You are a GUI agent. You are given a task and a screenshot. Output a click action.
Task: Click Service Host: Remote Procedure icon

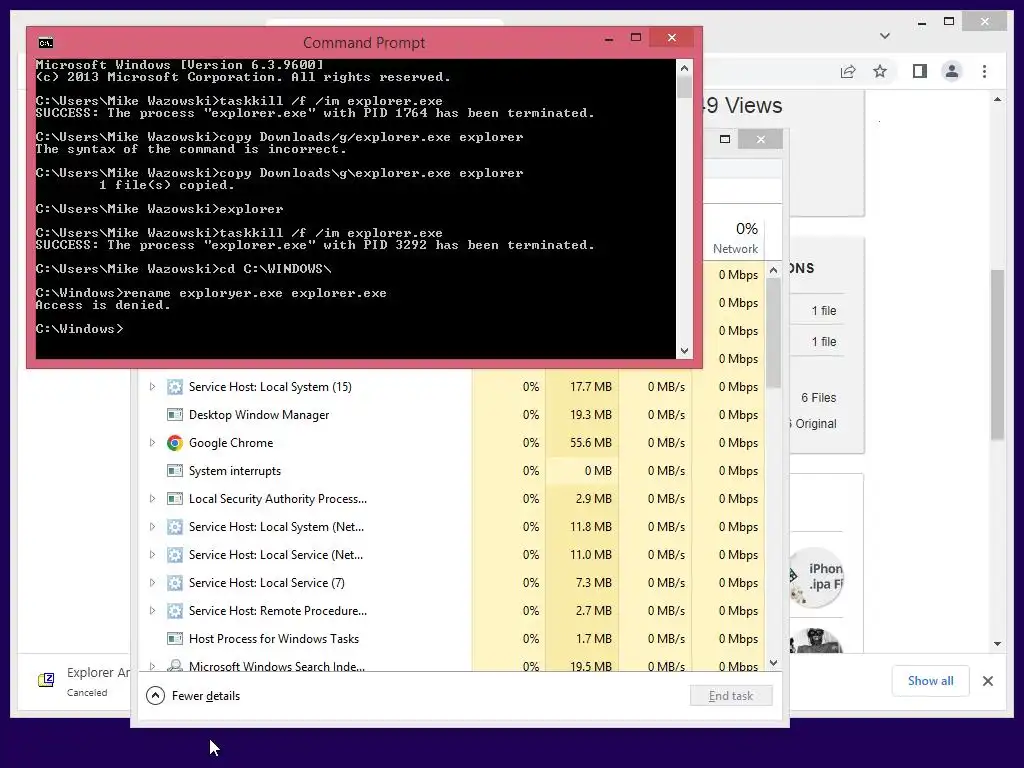(174, 611)
